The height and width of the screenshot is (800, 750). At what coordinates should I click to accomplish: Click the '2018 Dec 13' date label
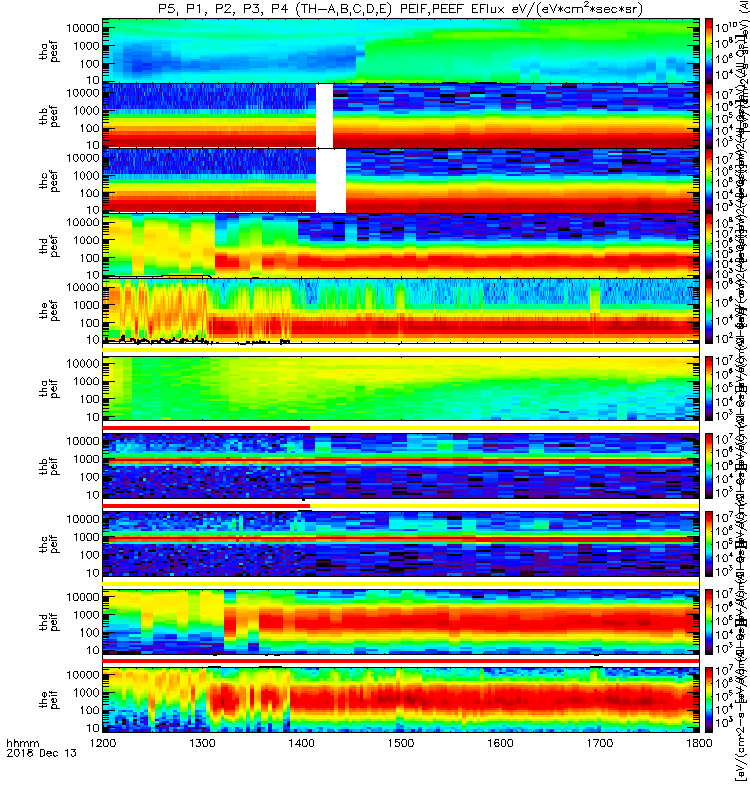coord(41,753)
